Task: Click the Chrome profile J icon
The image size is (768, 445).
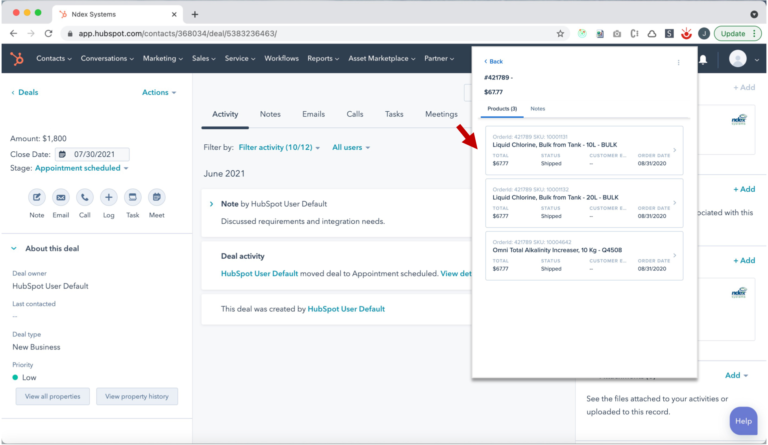Action: pyautogui.click(x=704, y=34)
